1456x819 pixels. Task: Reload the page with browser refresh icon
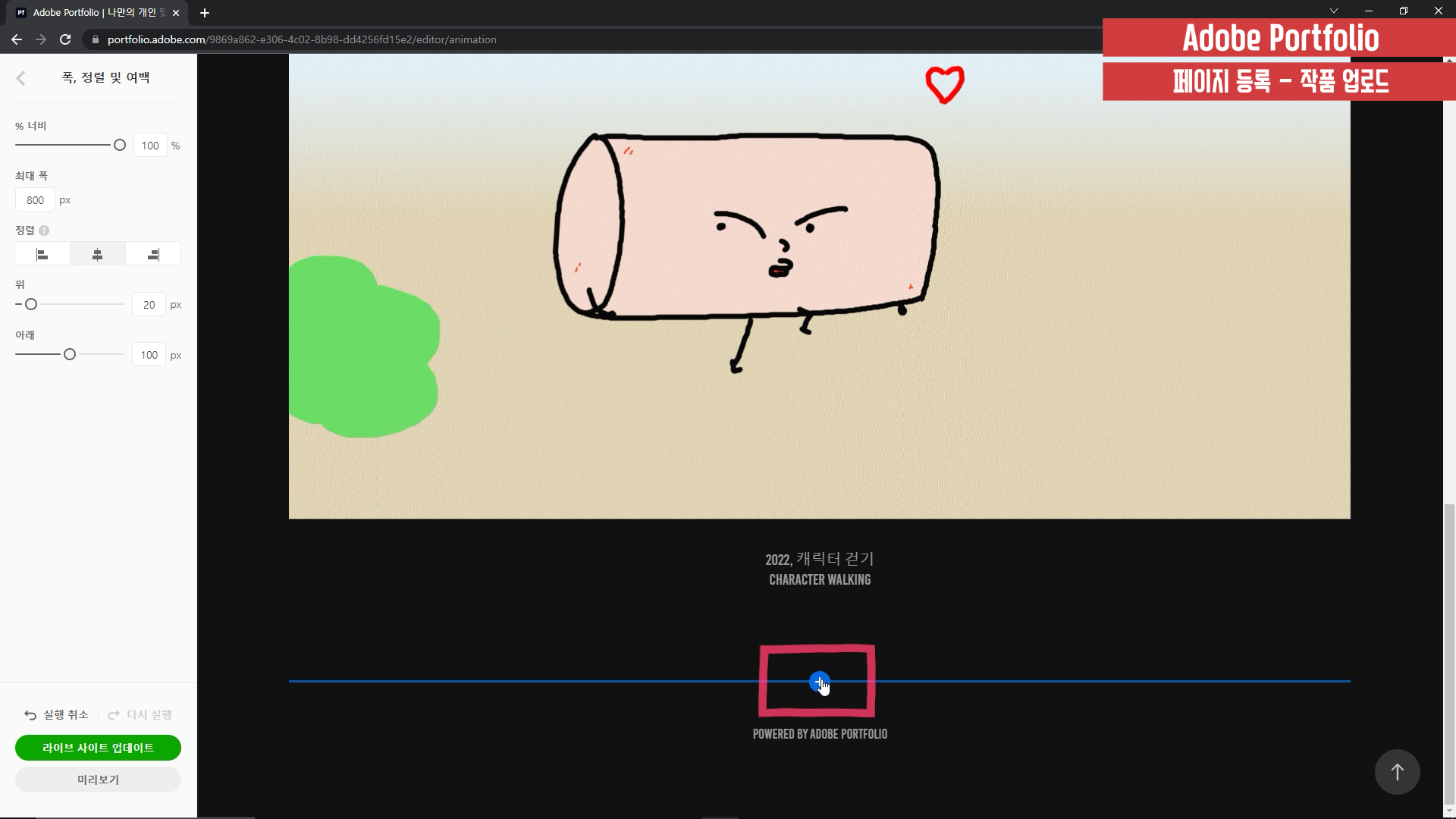[65, 39]
